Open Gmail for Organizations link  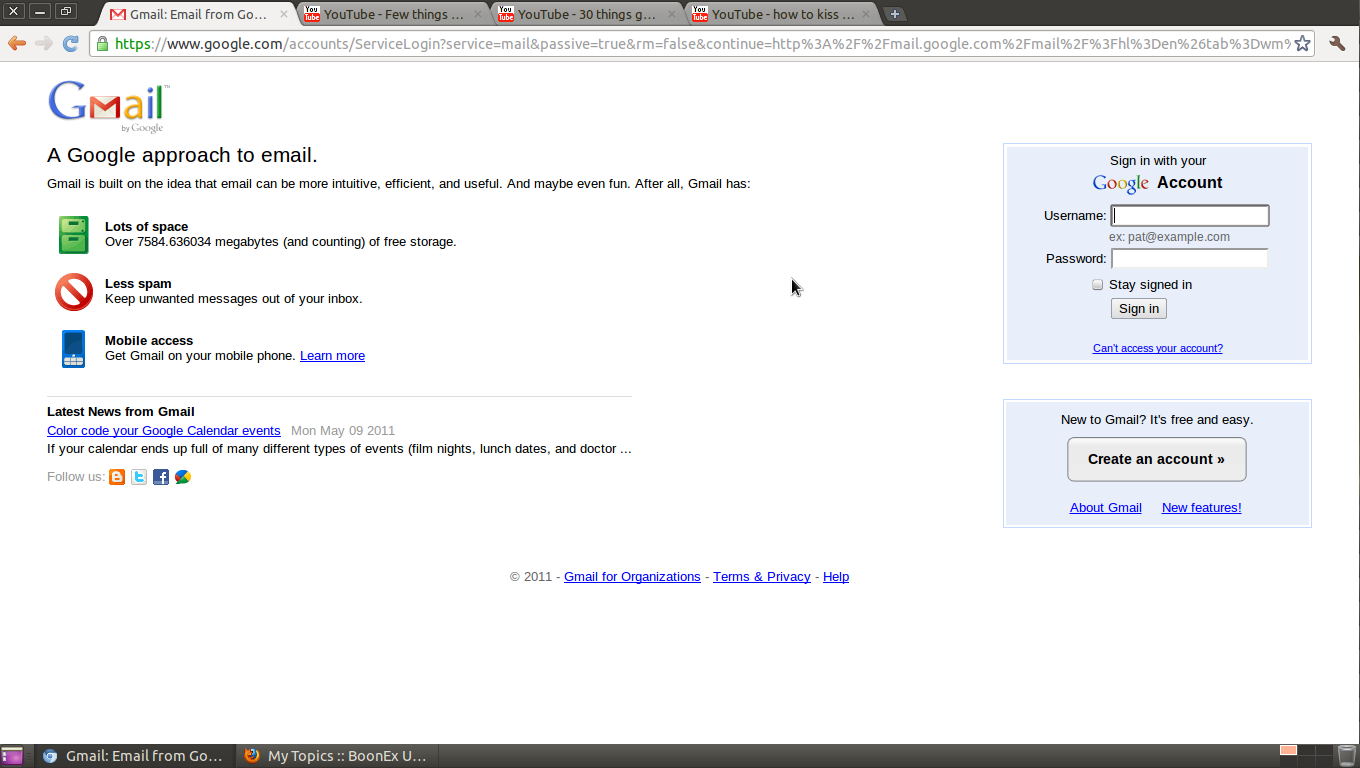pos(632,577)
